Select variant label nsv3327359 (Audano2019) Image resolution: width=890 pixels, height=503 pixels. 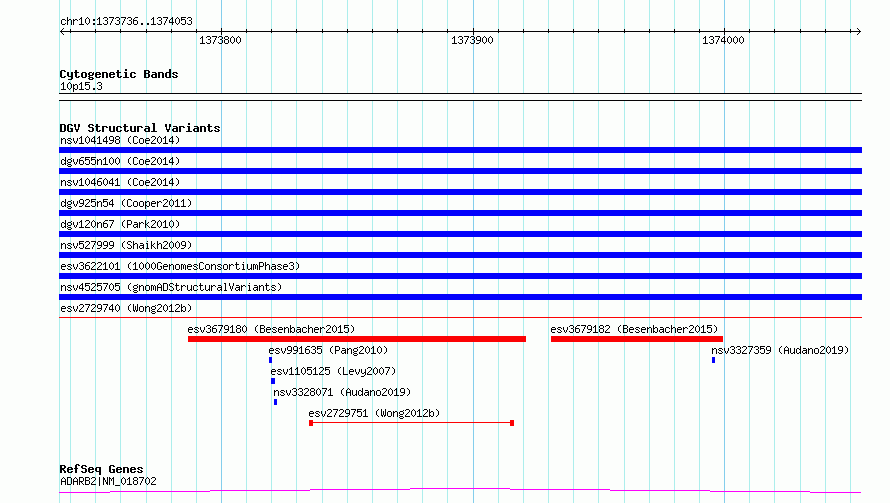(x=780, y=350)
